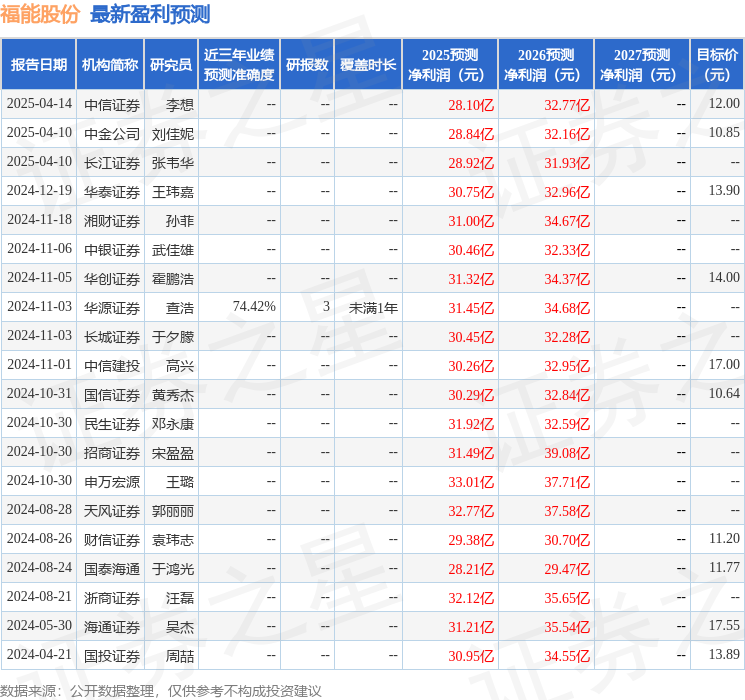Click the 32.77亿 profit value
Image resolution: width=745 pixels, height=700 pixels.
(567, 105)
